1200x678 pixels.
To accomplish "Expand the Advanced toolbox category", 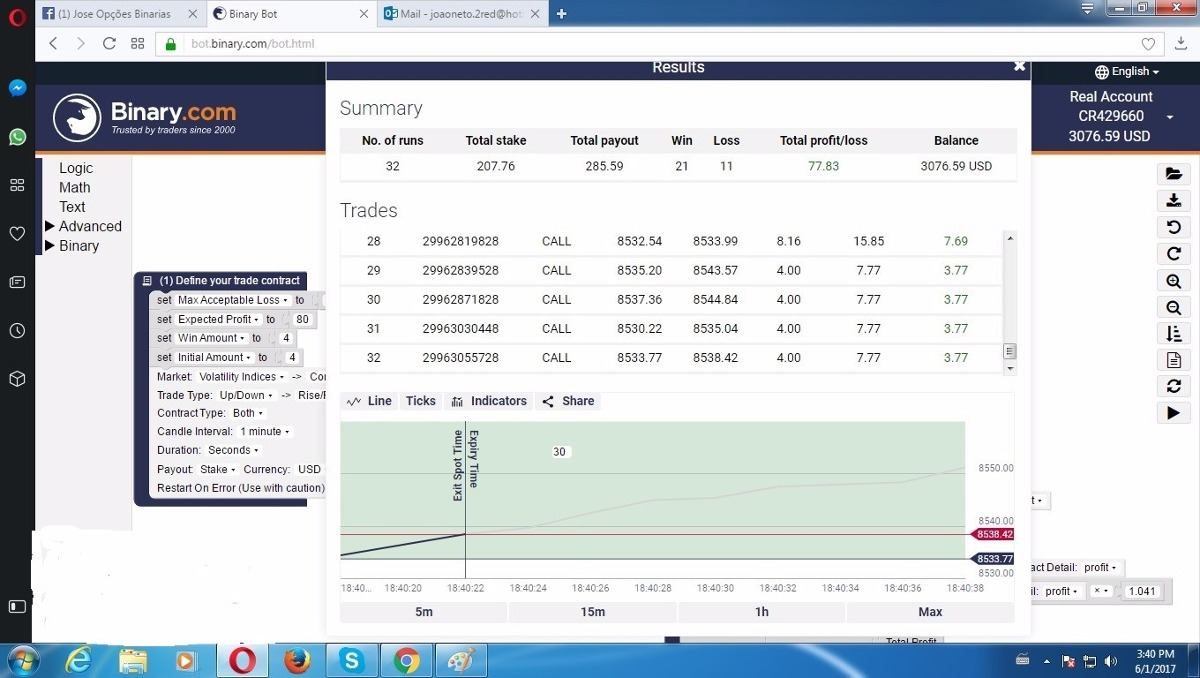I will click(x=83, y=227).
